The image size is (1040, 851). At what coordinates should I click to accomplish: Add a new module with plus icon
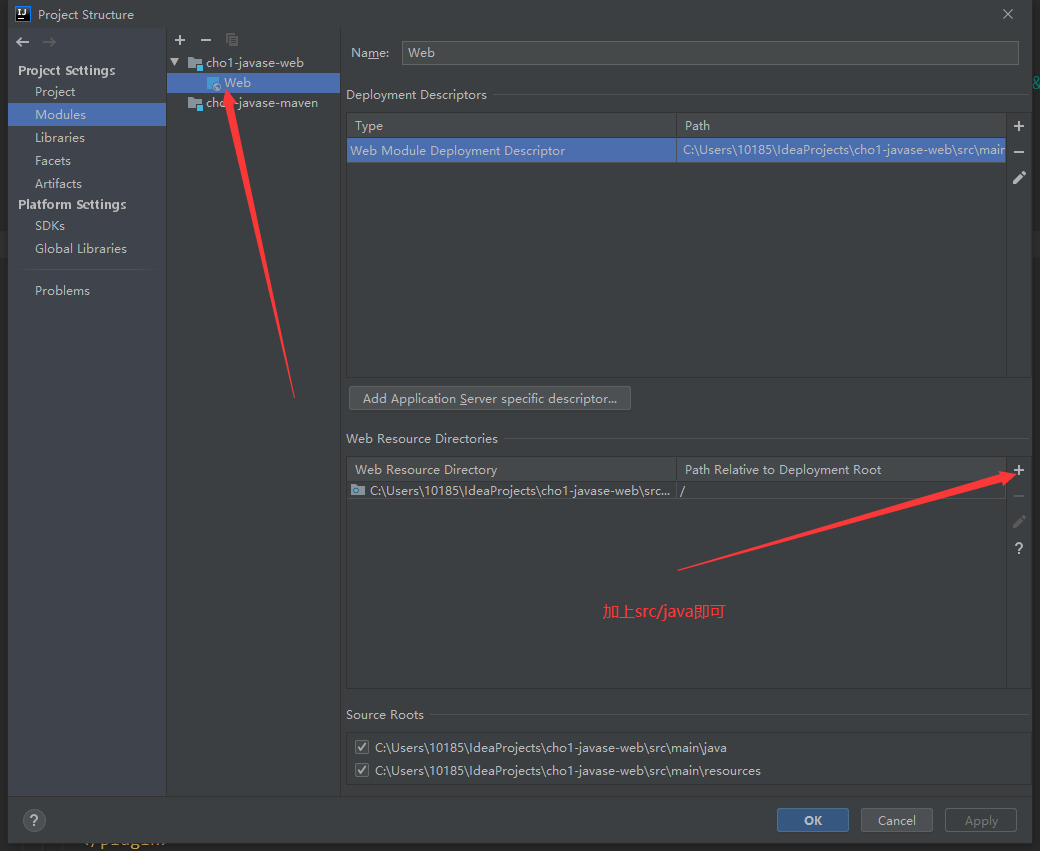pos(180,40)
